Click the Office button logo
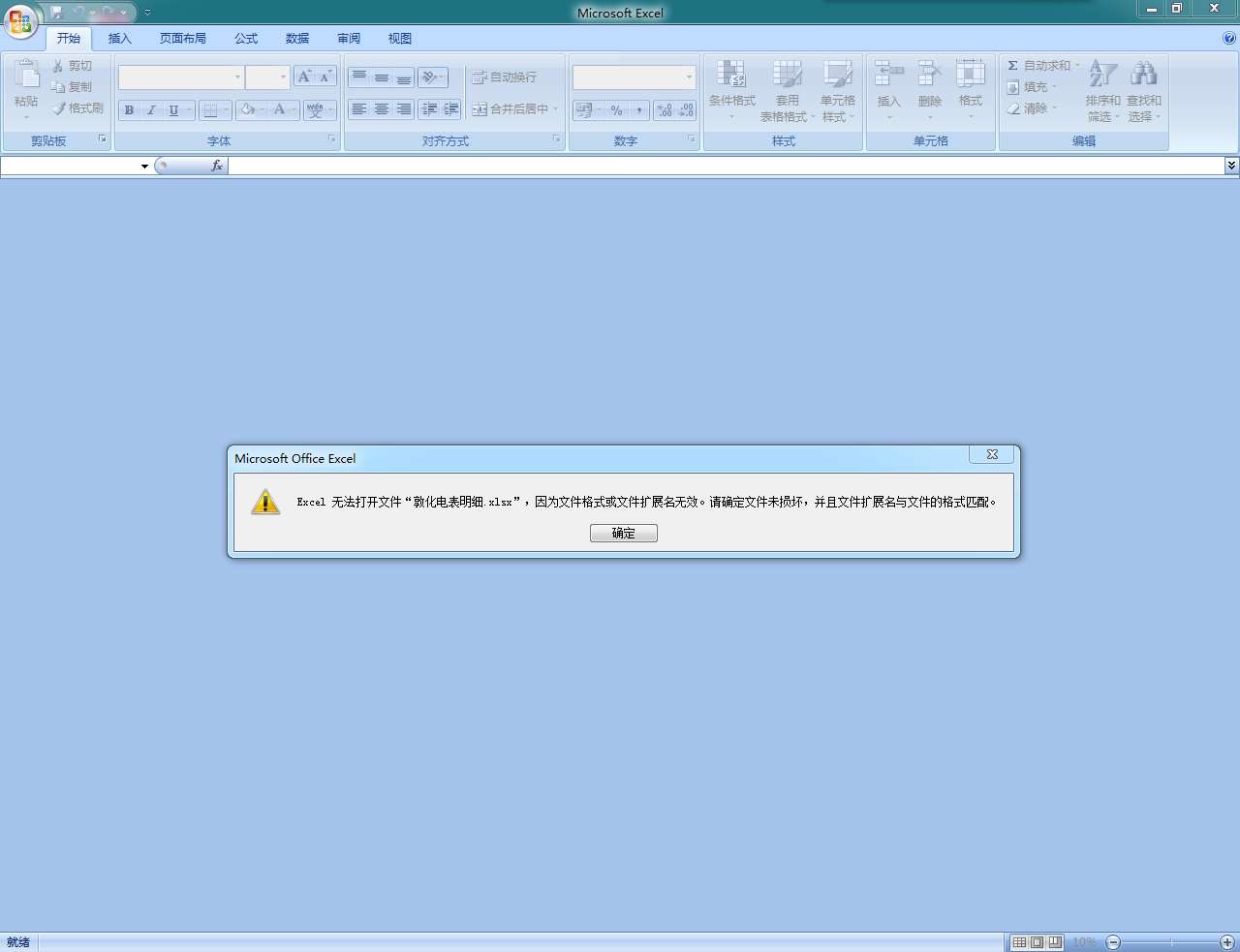 tap(20, 21)
